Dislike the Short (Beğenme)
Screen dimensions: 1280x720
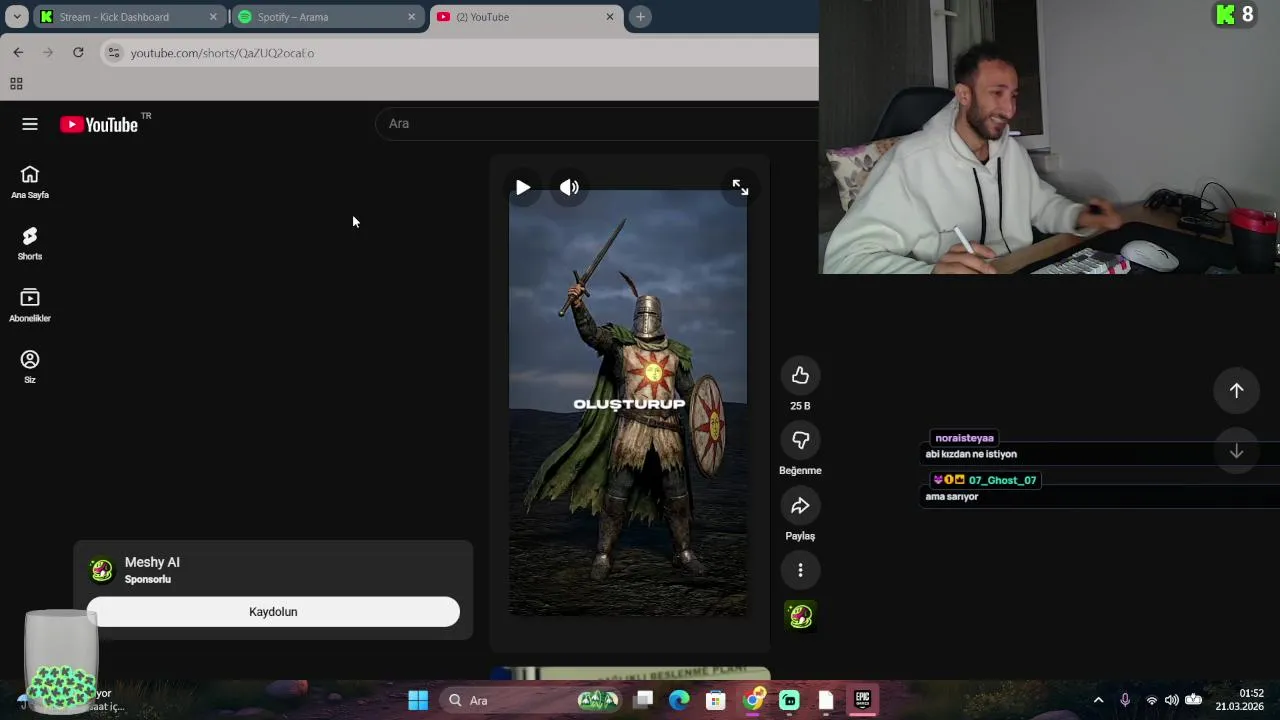800,440
